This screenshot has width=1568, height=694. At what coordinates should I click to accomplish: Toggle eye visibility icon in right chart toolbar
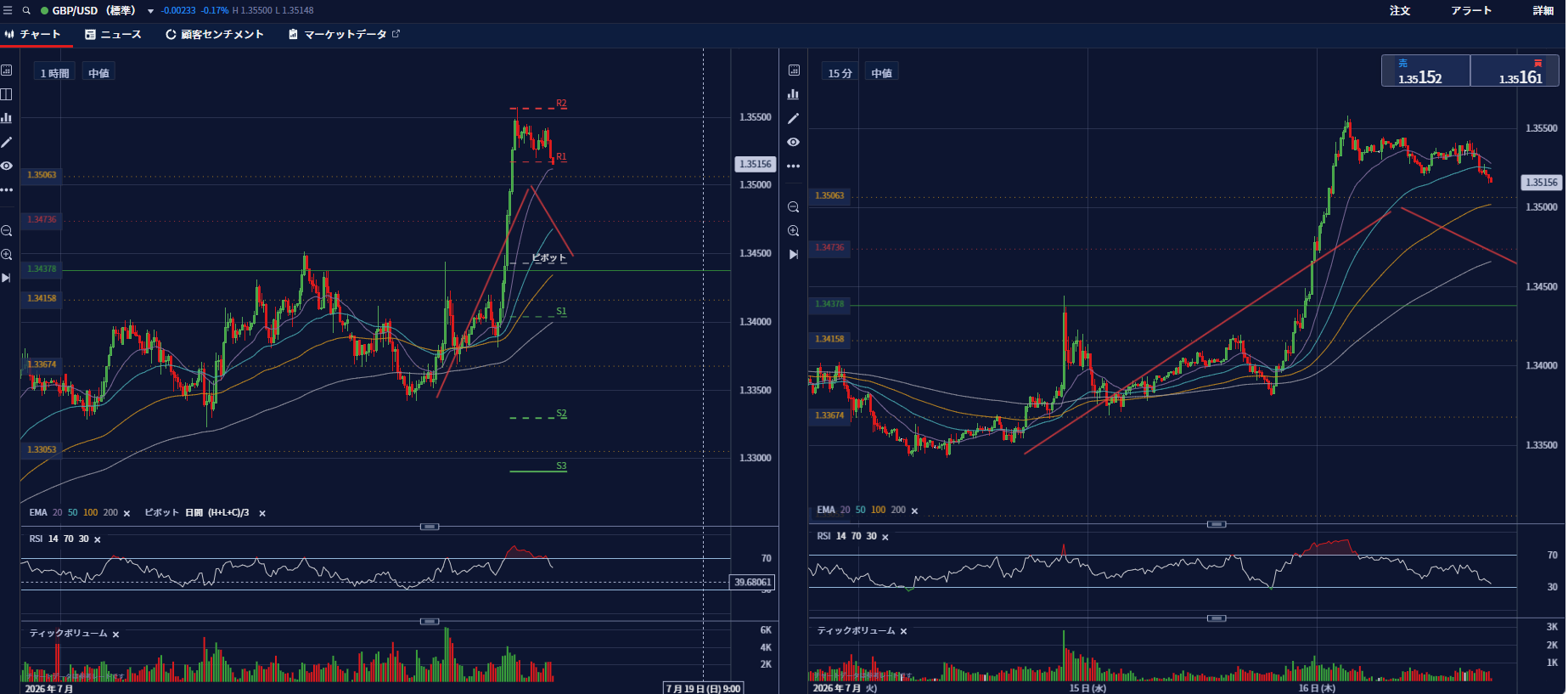[794, 142]
